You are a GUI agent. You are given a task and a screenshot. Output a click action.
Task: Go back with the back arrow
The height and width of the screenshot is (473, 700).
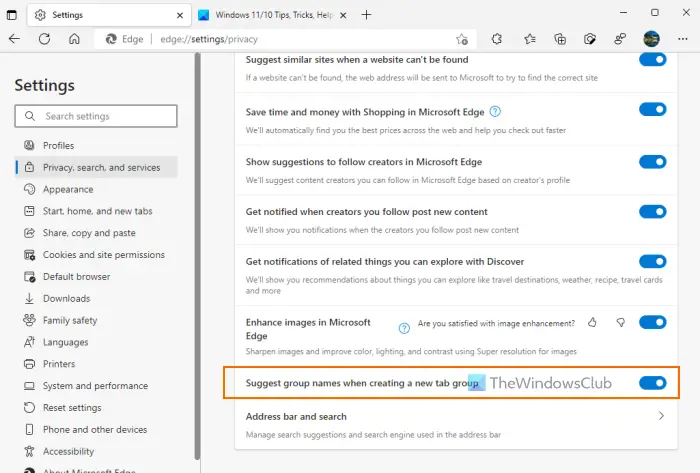click(x=14, y=39)
